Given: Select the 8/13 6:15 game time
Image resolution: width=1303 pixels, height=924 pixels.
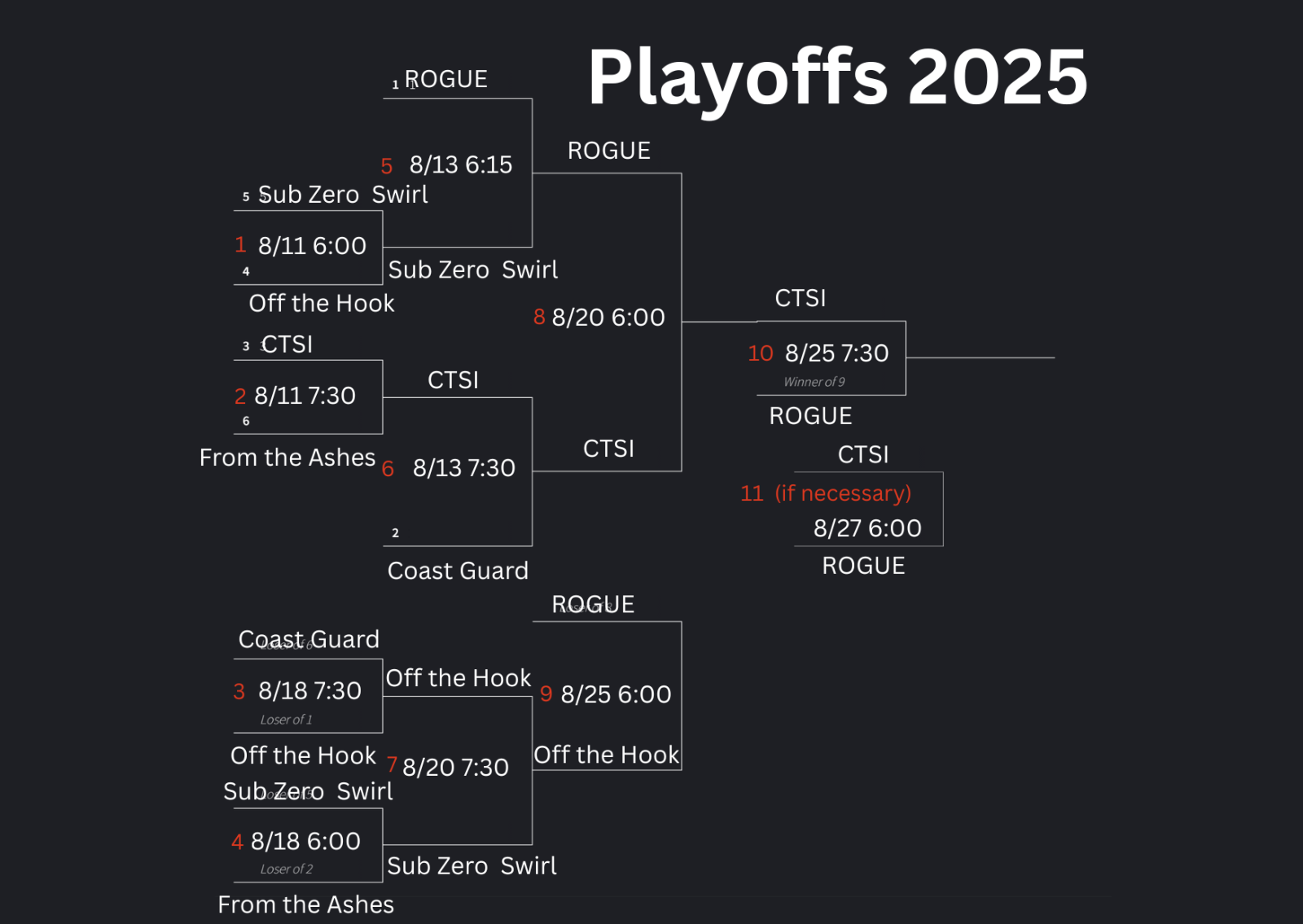Looking at the screenshot, I should [x=460, y=165].
